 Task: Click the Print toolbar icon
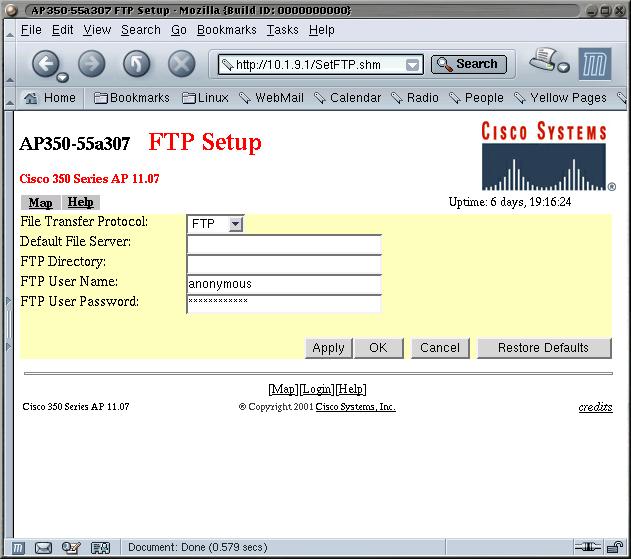[x=544, y=59]
